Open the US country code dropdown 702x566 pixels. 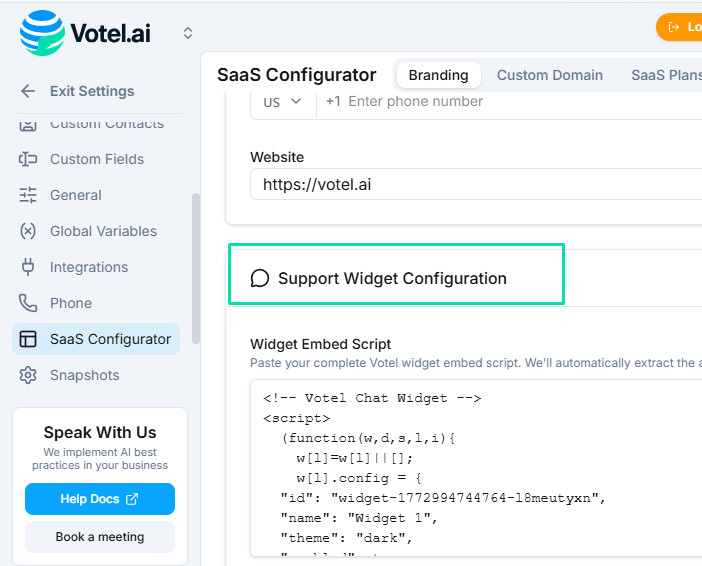tap(283, 102)
